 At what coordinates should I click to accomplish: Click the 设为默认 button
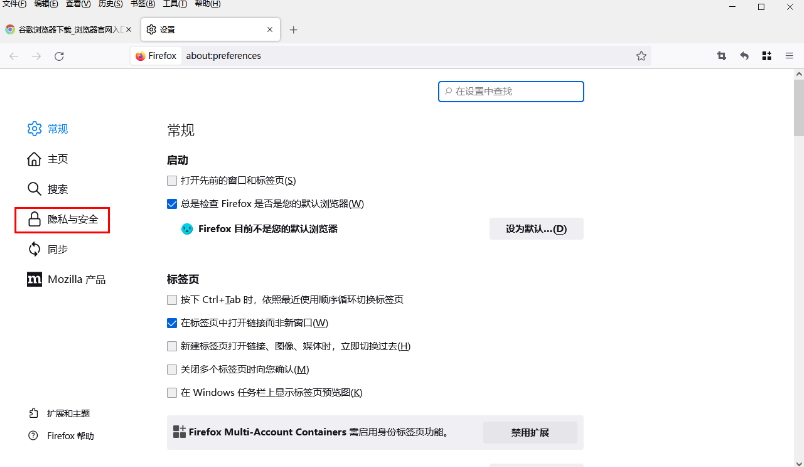(x=536, y=229)
